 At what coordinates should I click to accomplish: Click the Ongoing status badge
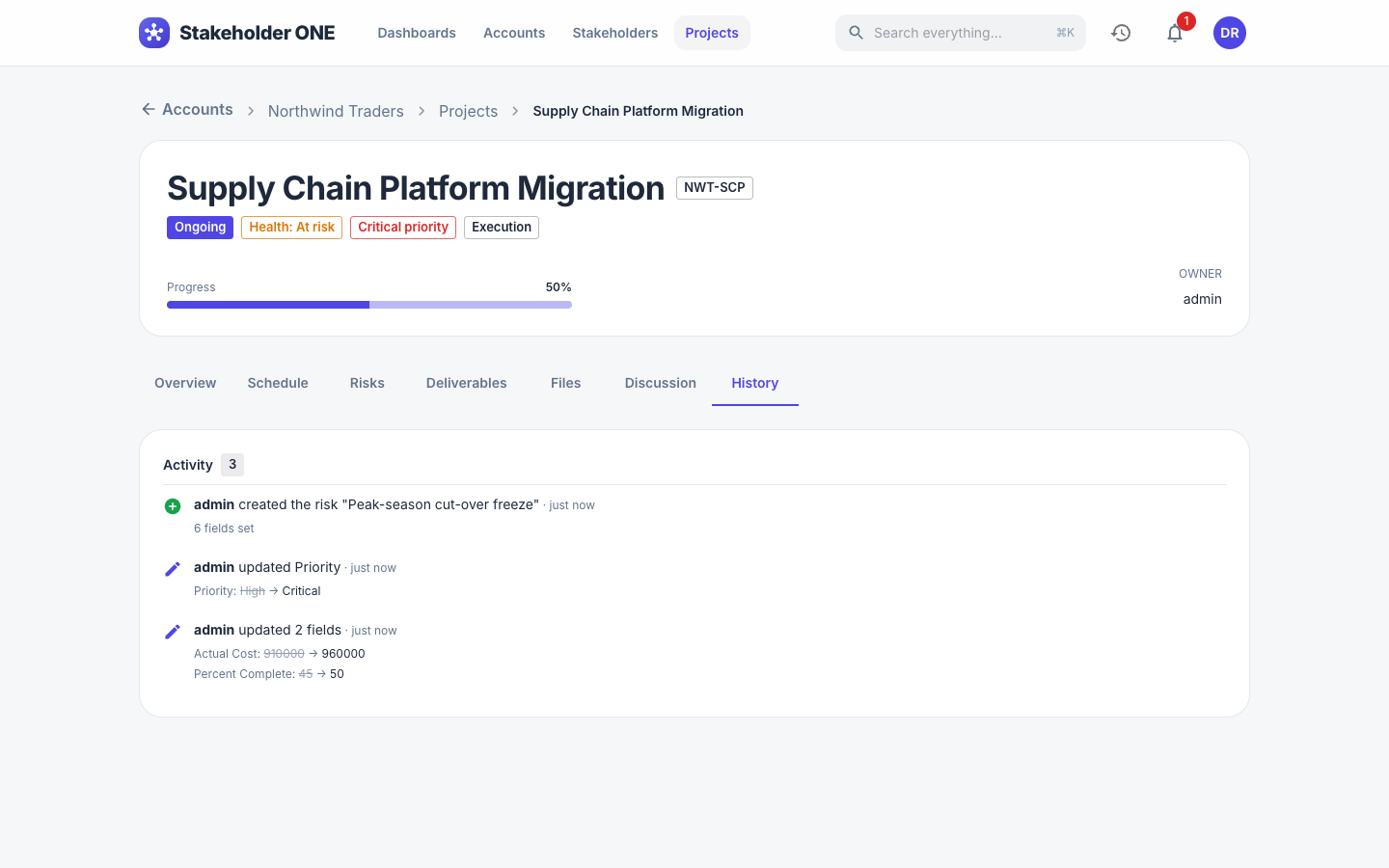tap(200, 228)
